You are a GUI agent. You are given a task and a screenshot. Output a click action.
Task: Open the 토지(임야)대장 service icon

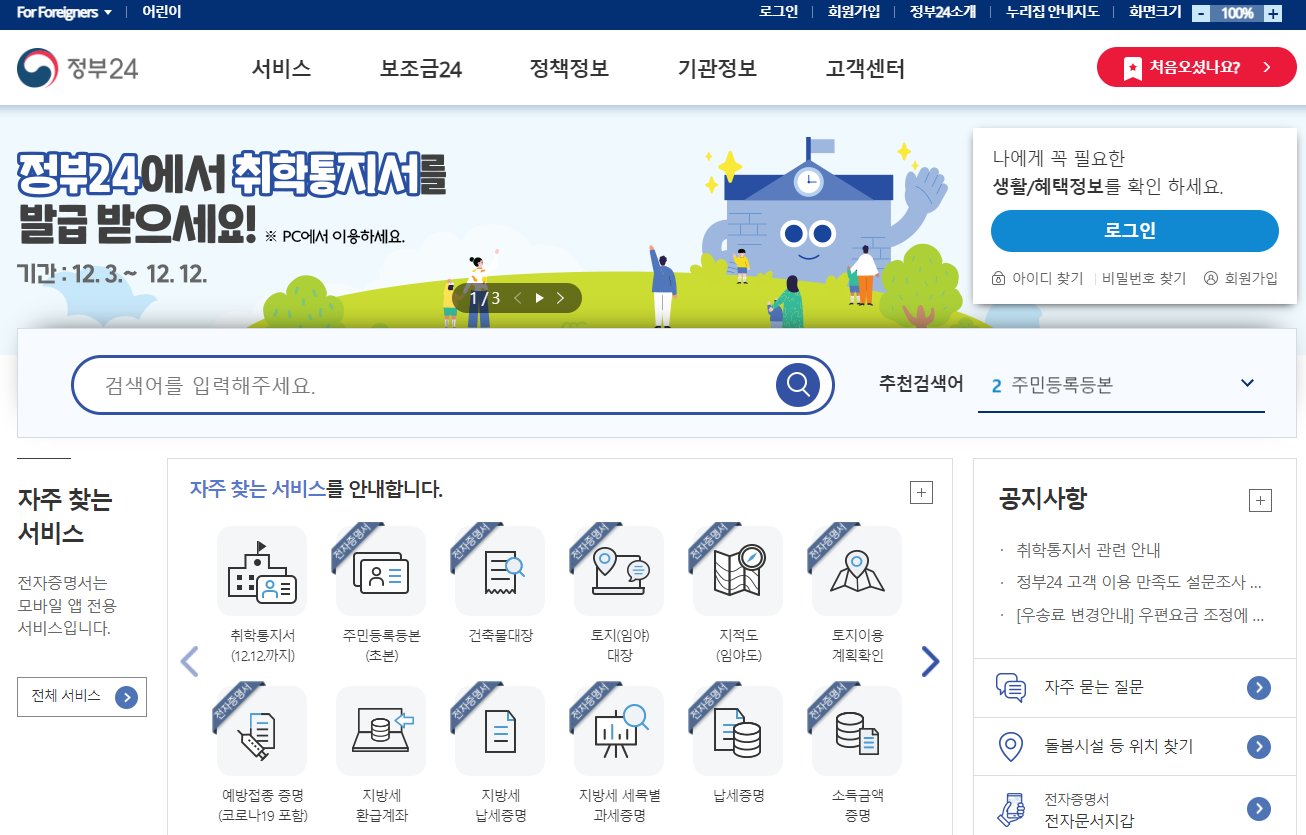point(619,571)
